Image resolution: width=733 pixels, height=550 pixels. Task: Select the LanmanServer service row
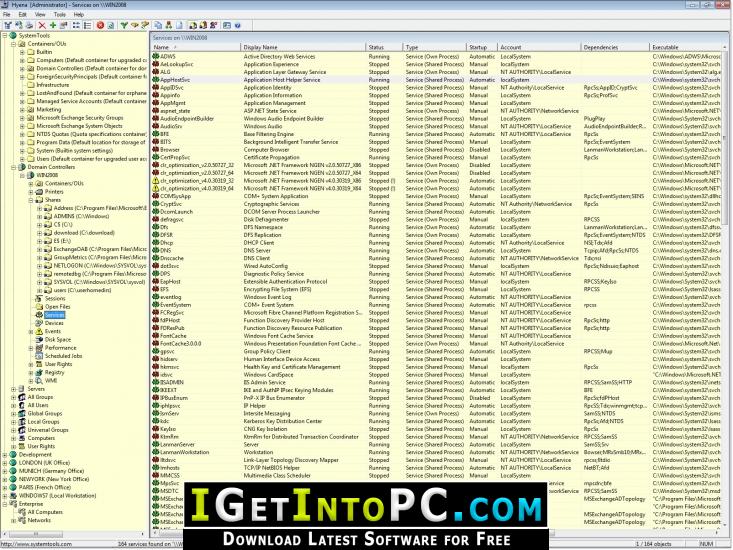(437, 444)
